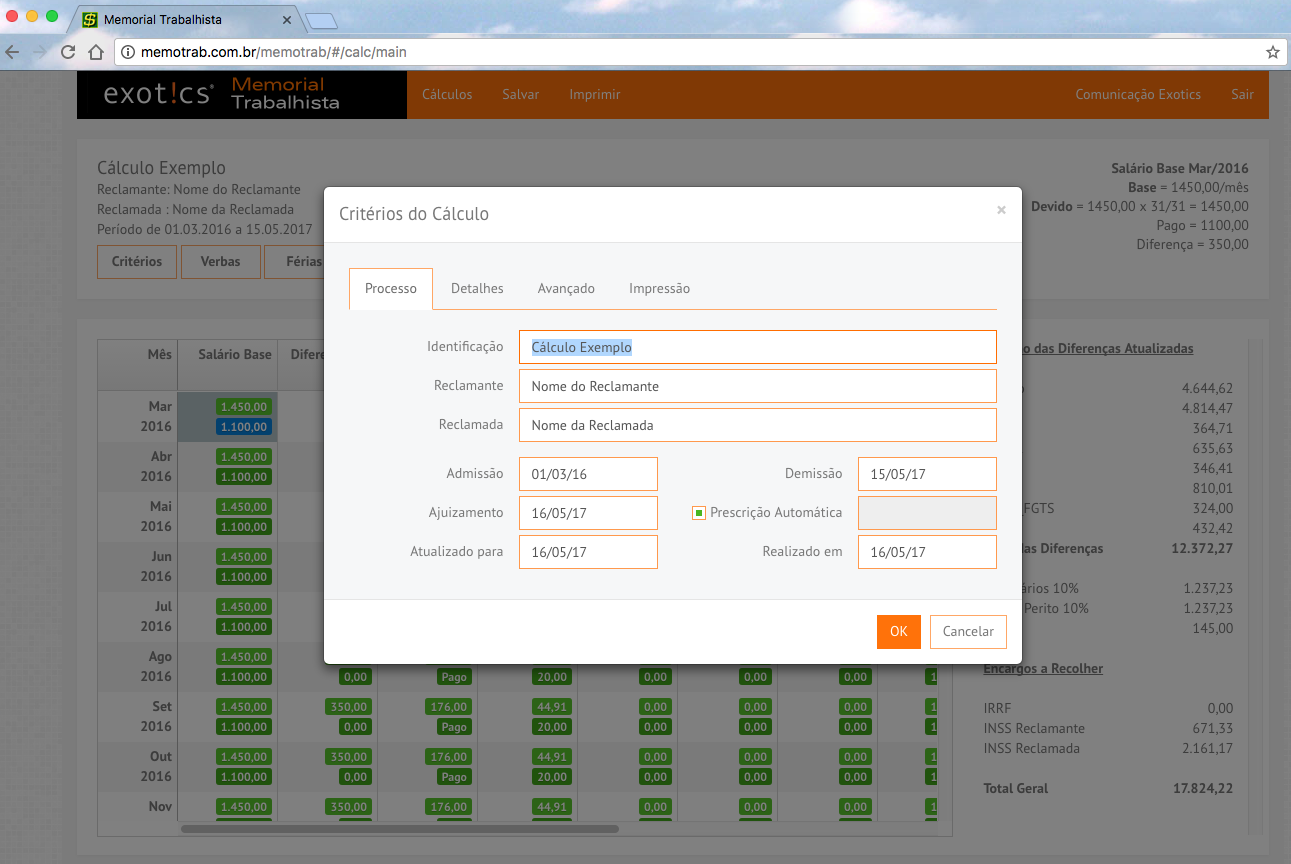Click the browser reload icon
Image resolution: width=1291 pixels, height=864 pixels.
[68, 52]
